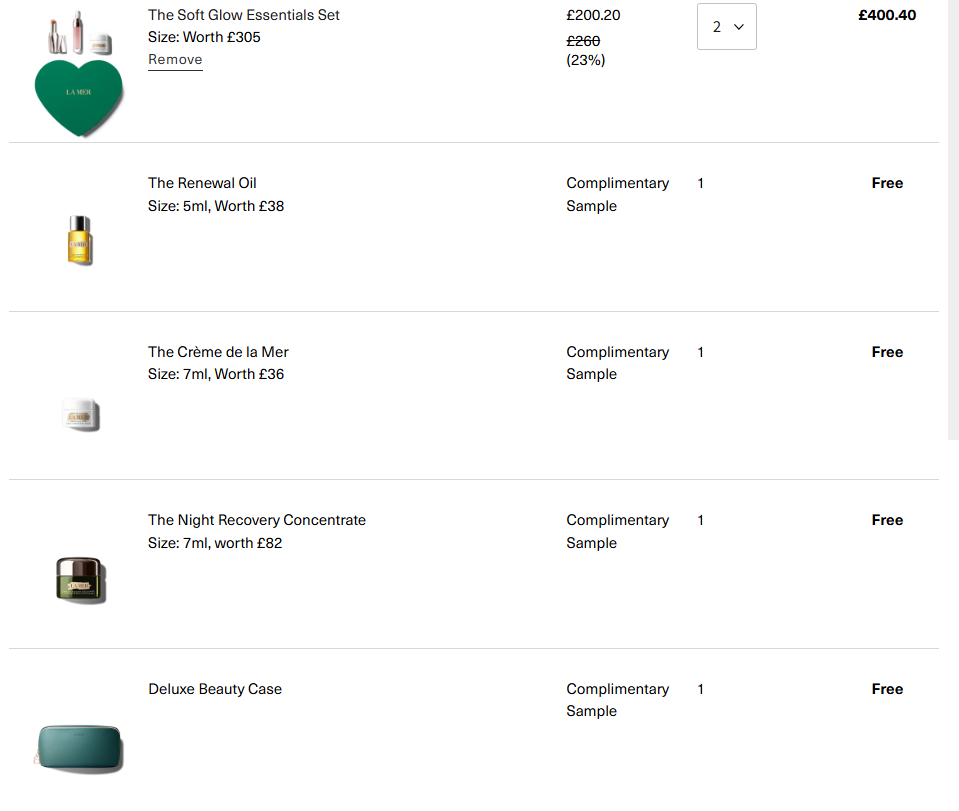Click the Free label for Deluxe Beauty Case
This screenshot has width=959, height=811.
[887, 689]
